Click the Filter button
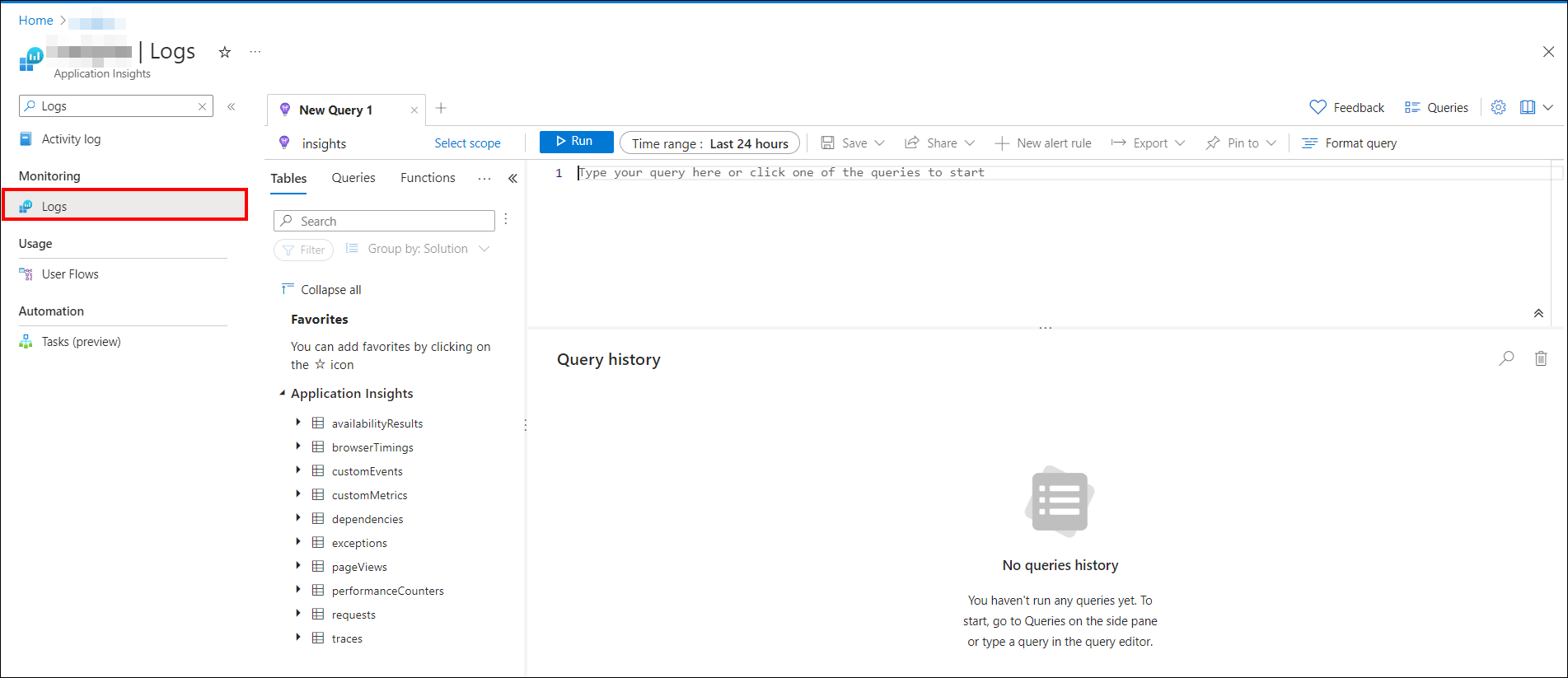This screenshot has height=678, width=1568. pyautogui.click(x=303, y=250)
